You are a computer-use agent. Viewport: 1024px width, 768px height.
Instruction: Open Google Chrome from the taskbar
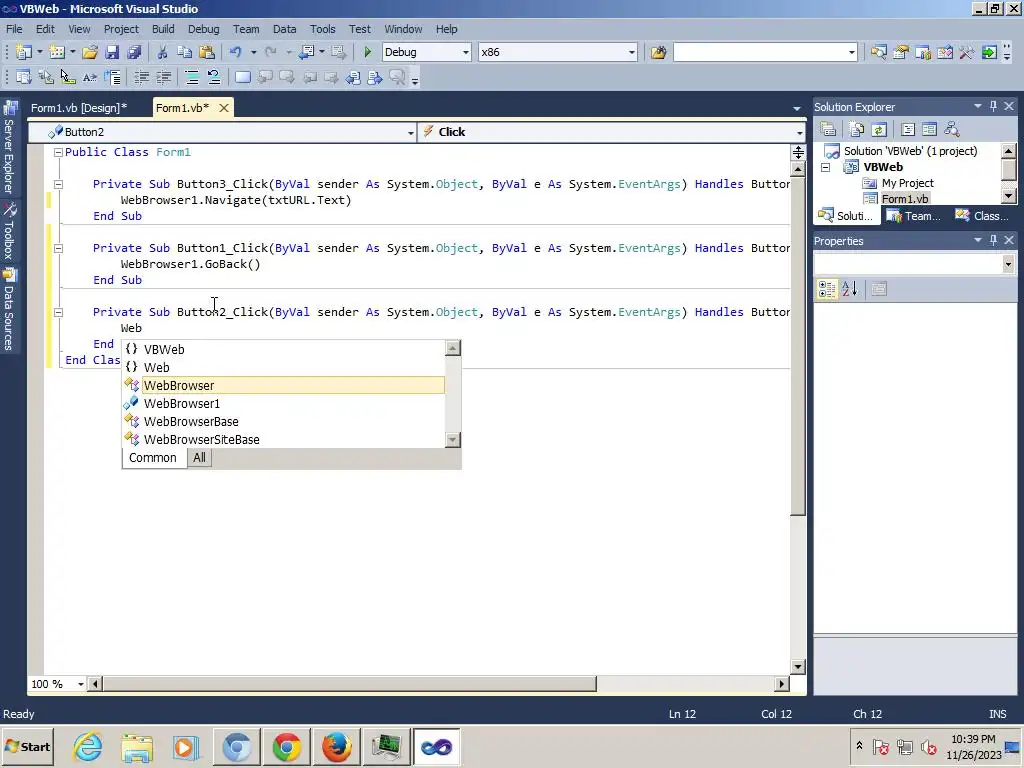tap(287, 747)
